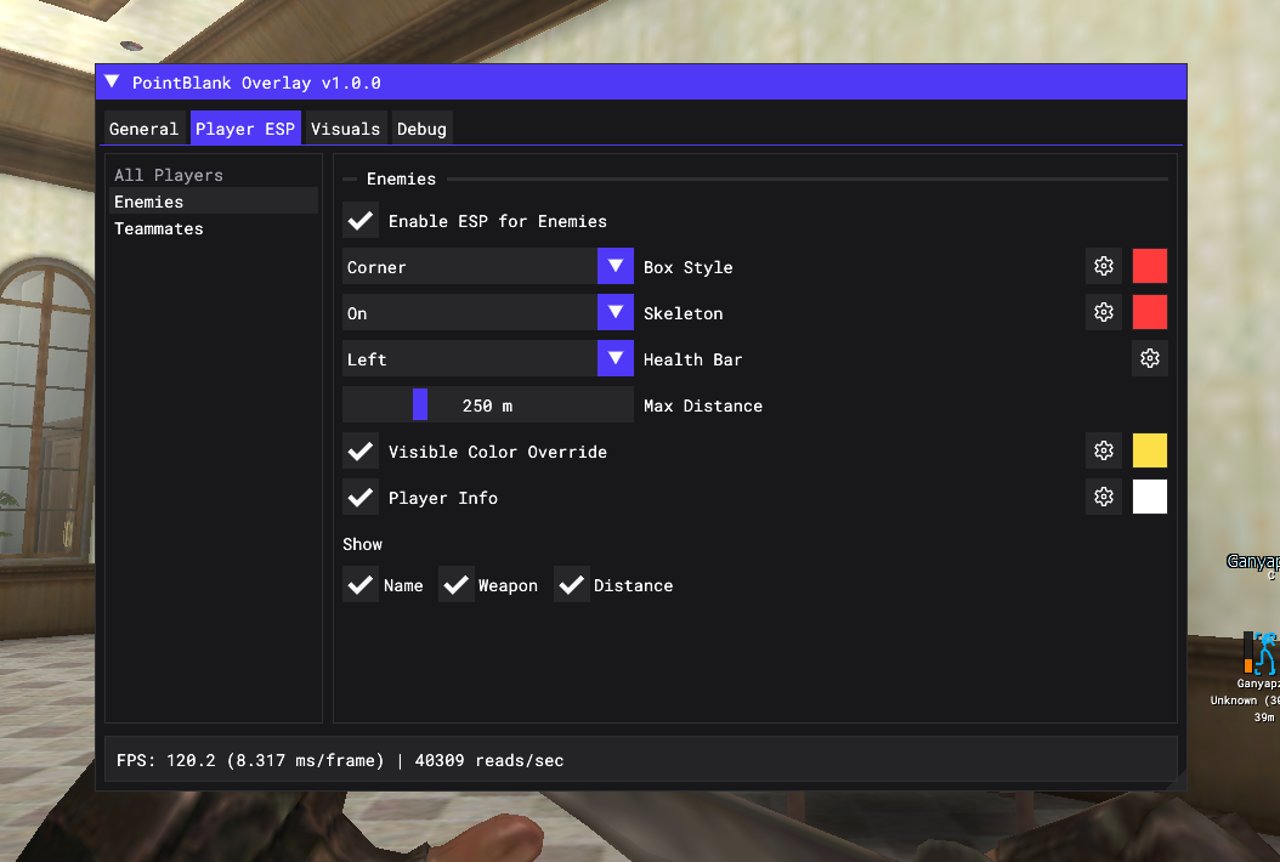Switch to the Visuals tab
Screen dimensions: 1280x862
[346, 128]
